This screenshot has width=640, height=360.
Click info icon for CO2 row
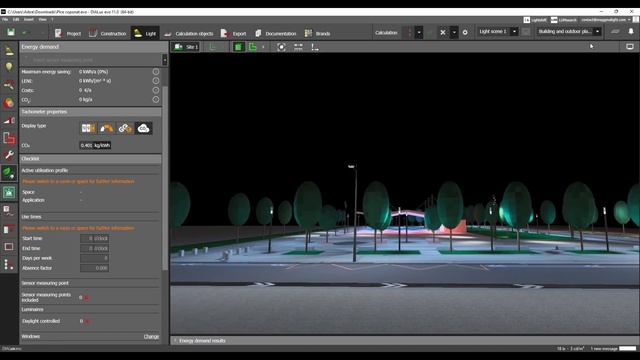[x=156, y=100]
